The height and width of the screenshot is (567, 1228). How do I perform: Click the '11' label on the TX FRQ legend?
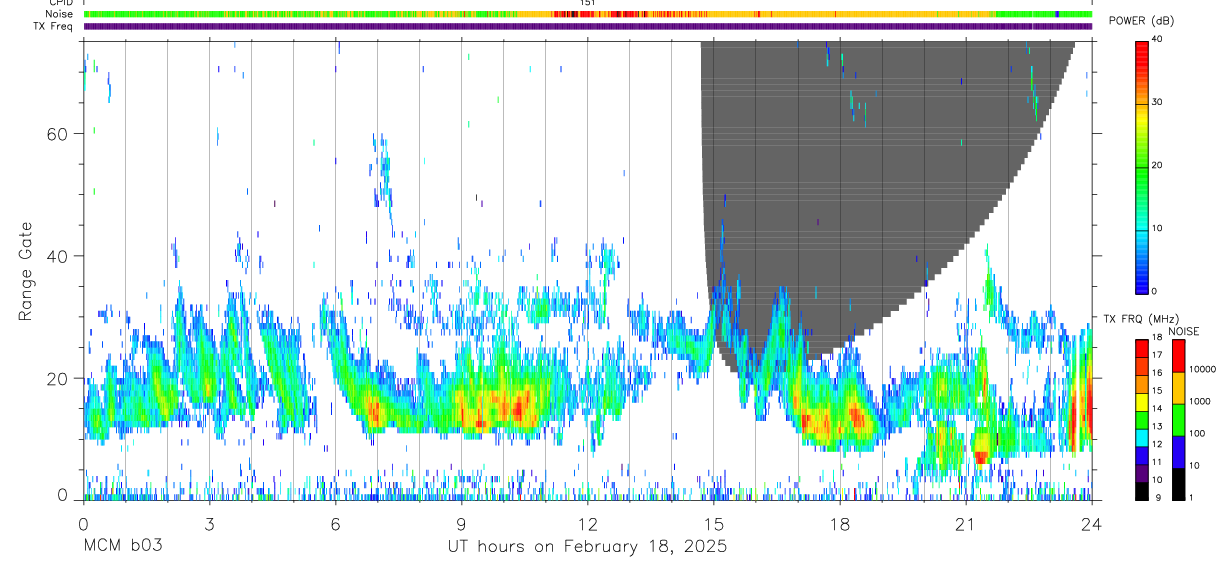(x=1157, y=463)
